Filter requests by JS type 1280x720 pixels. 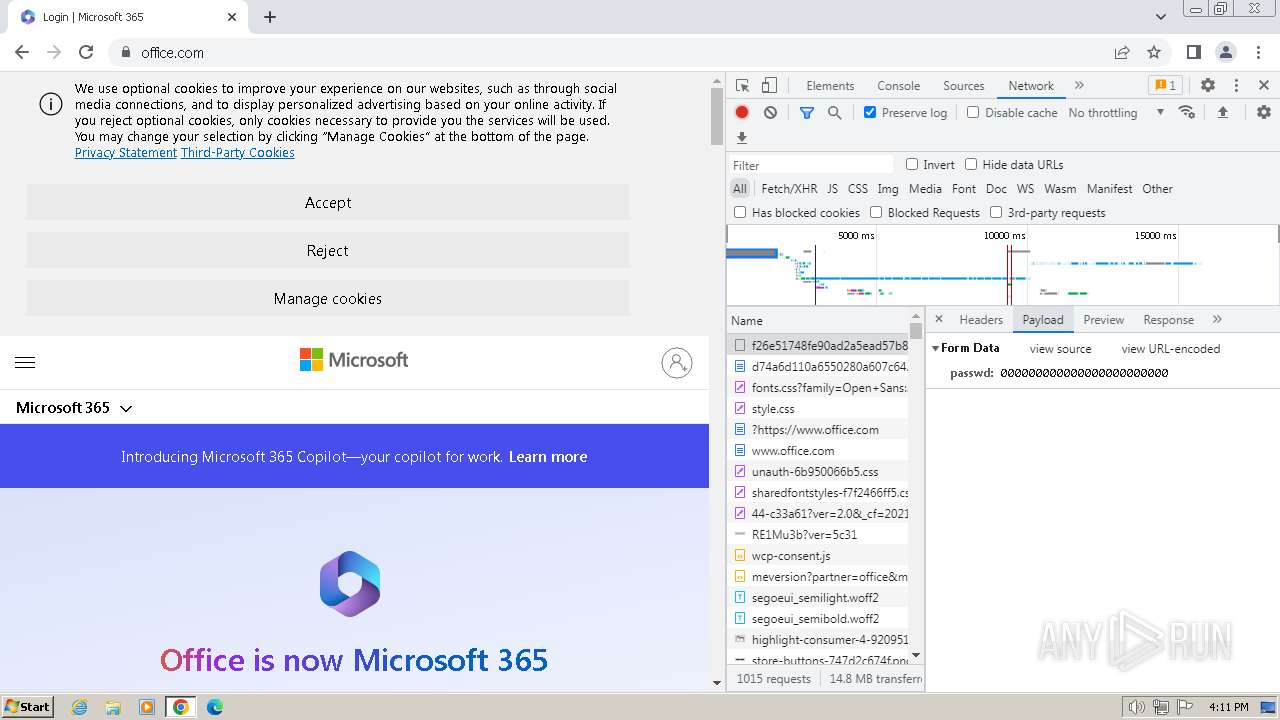(832, 188)
